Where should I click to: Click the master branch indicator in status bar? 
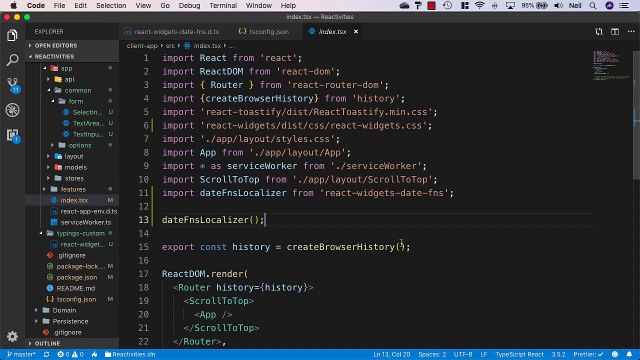pyautogui.click(x=21, y=354)
